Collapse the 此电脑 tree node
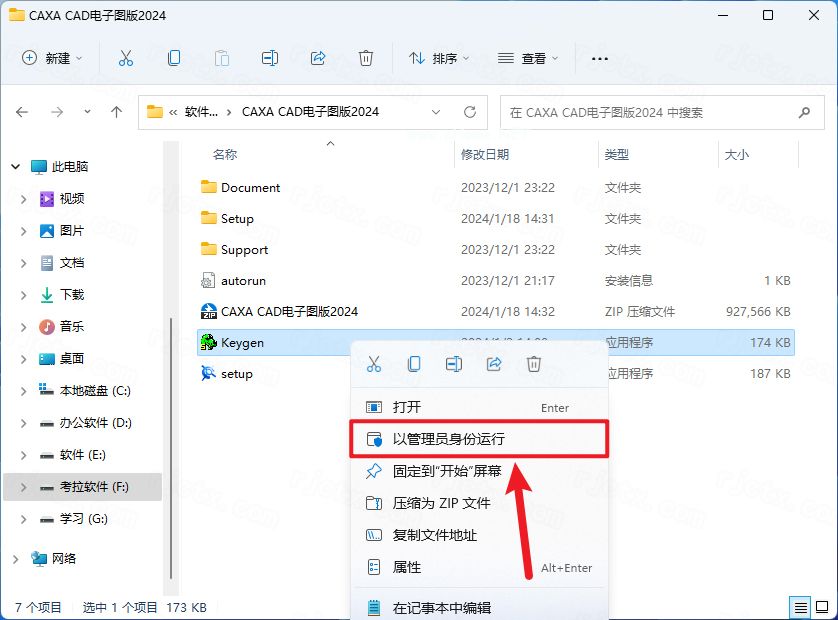Viewport: 838px width, 620px height. tap(15, 166)
